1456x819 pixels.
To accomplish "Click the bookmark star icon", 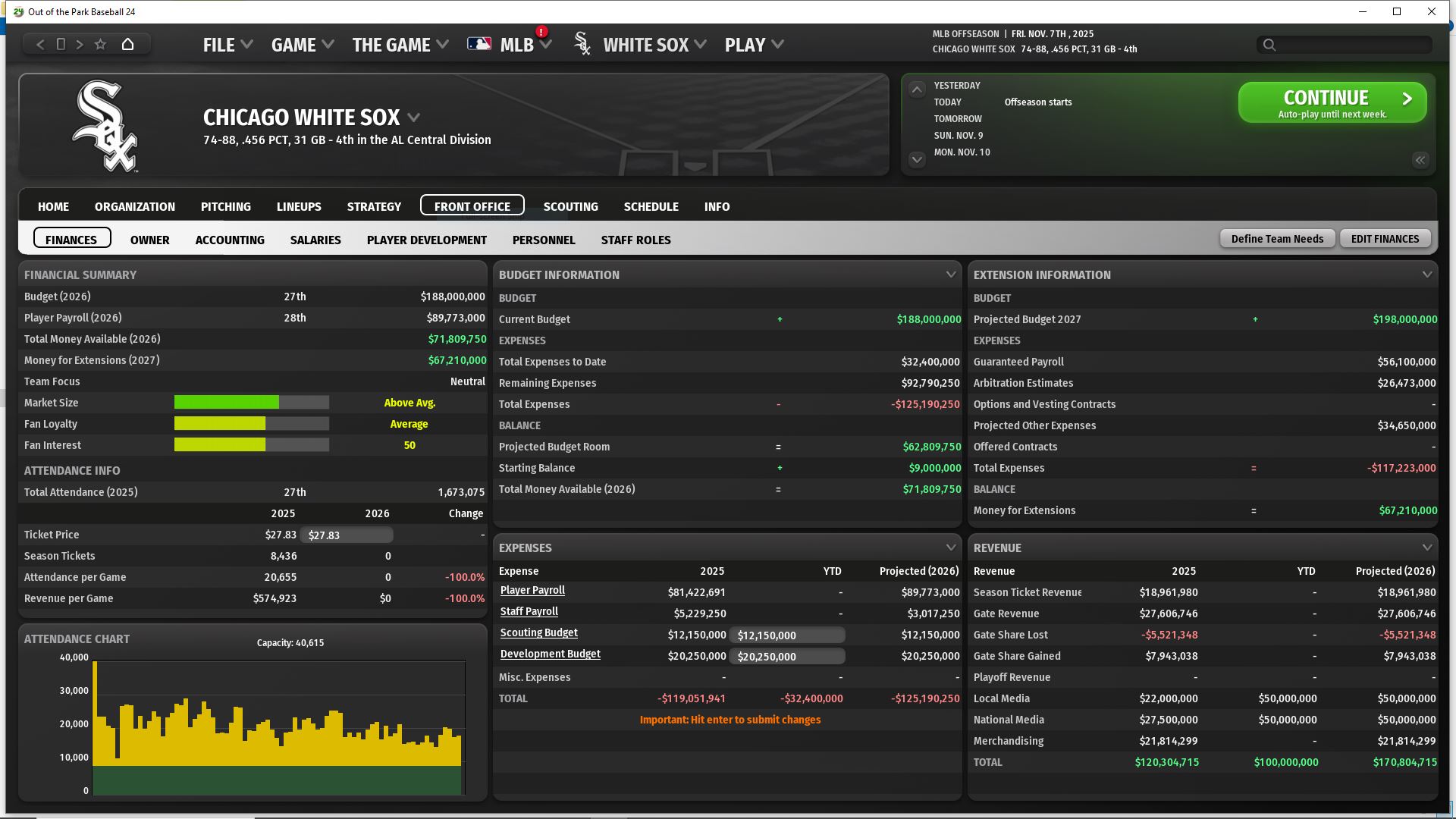I will 100,45.
